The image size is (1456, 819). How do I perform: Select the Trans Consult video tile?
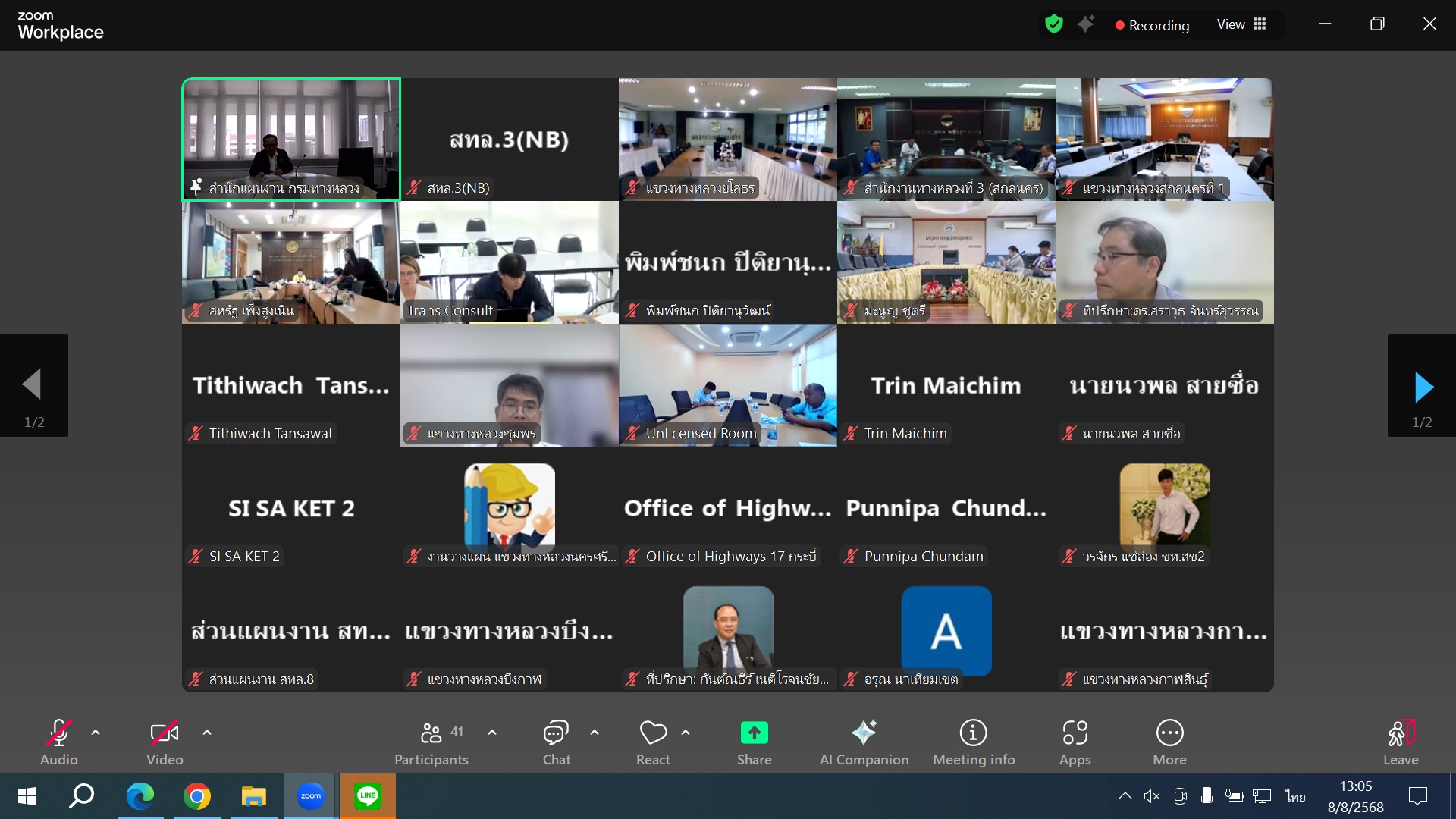(x=509, y=262)
